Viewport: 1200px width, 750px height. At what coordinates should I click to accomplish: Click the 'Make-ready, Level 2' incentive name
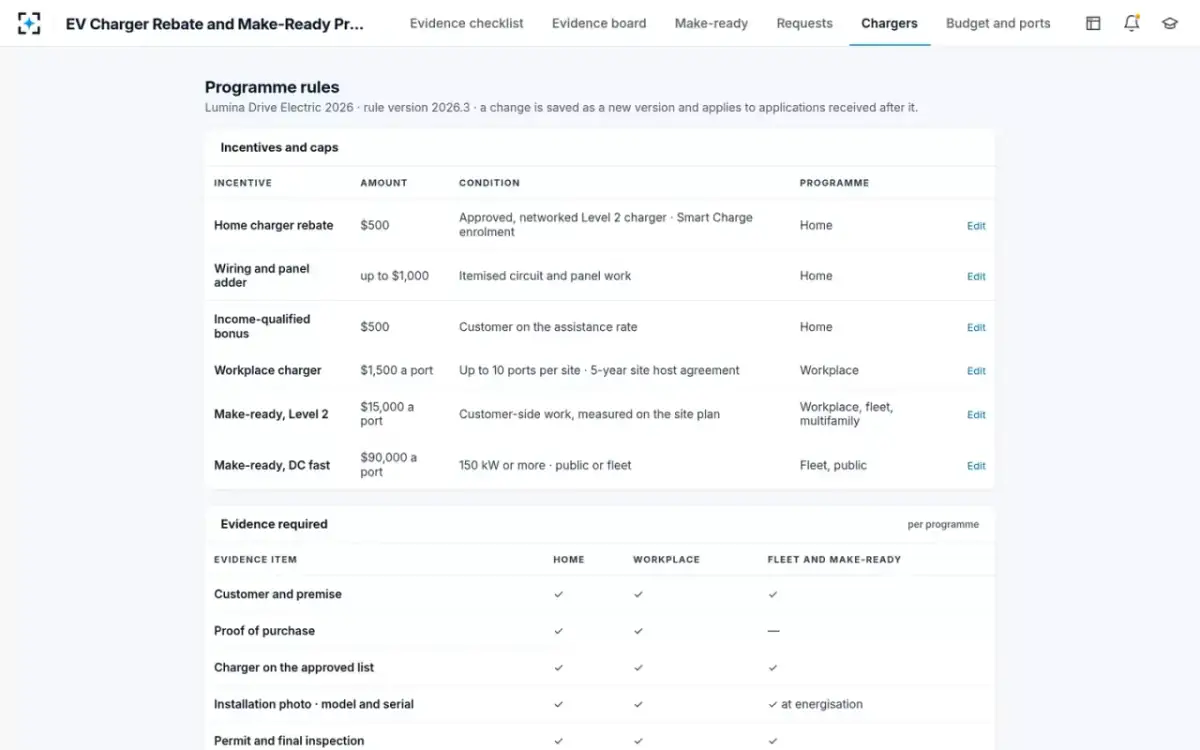[271, 414]
